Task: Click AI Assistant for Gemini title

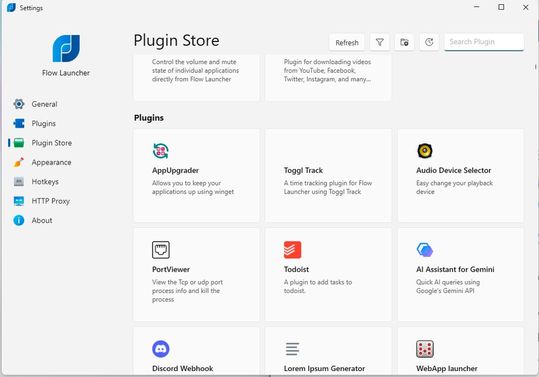Action: [x=455, y=269]
